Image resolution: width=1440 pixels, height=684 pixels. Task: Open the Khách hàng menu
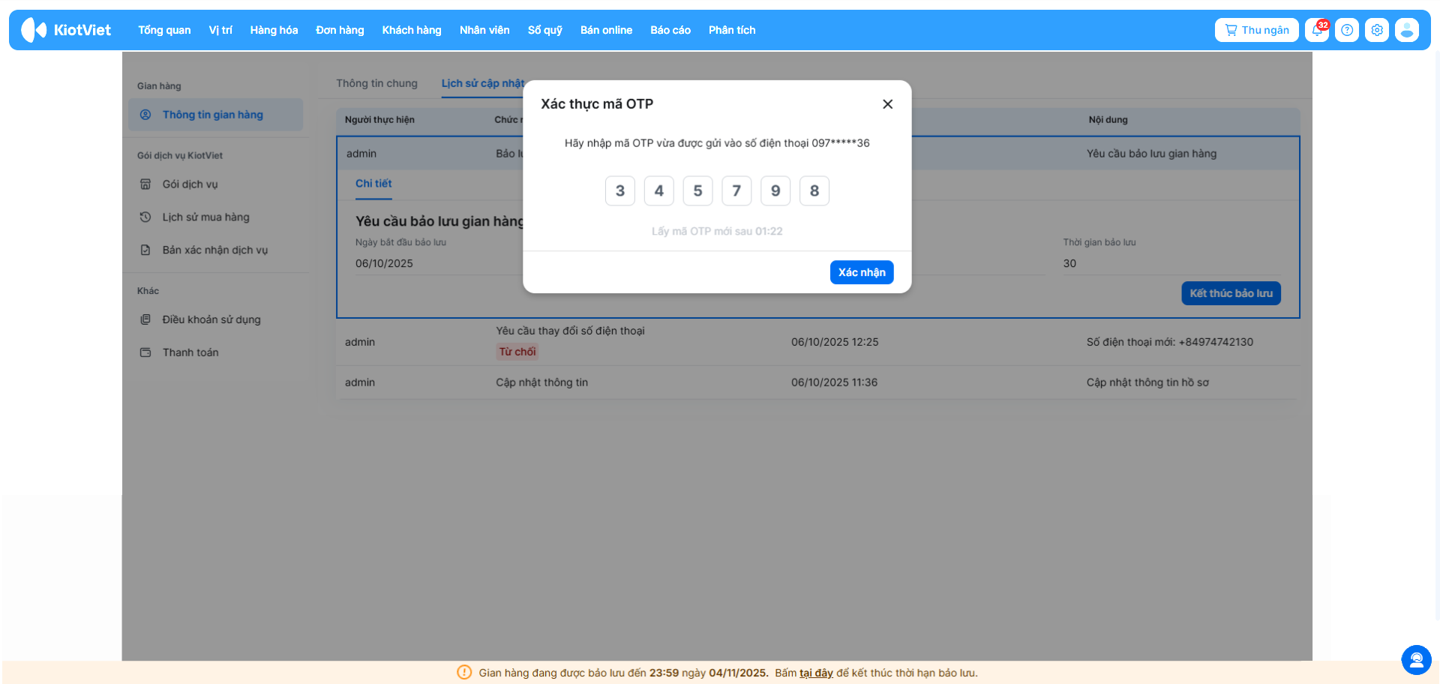pos(411,30)
